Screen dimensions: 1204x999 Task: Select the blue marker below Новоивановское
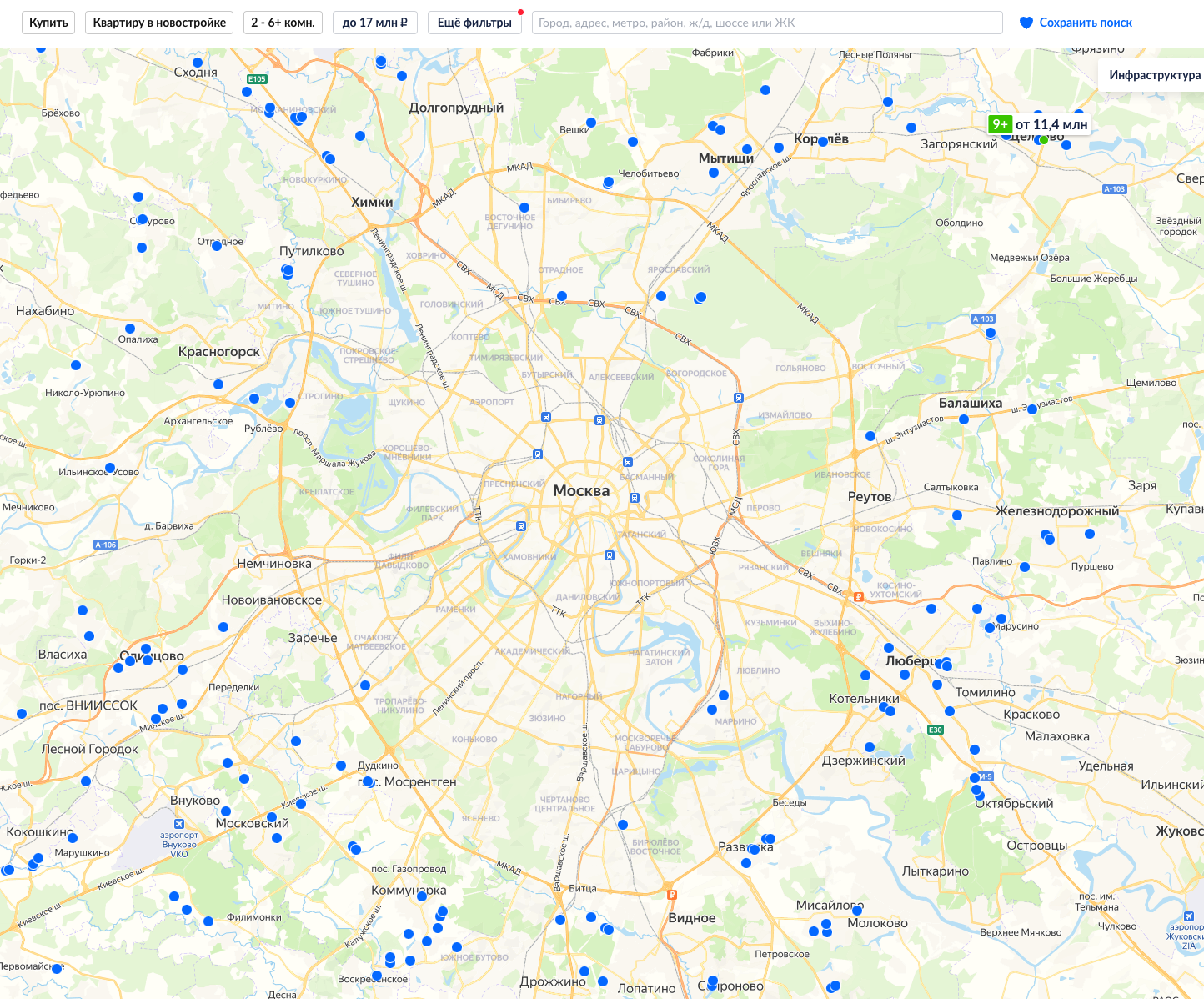pyautogui.click(x=223, y=627)
